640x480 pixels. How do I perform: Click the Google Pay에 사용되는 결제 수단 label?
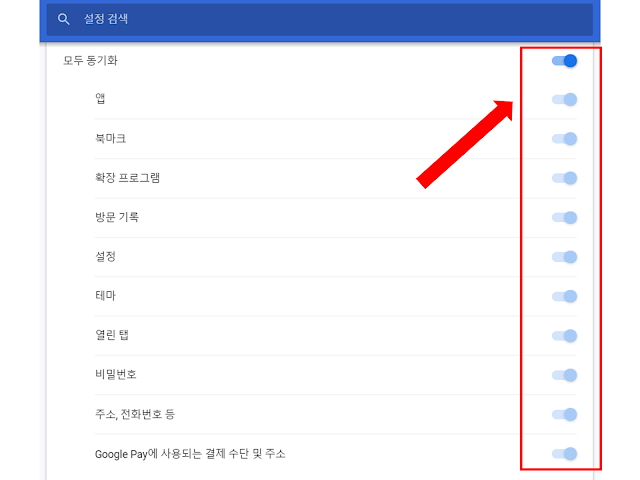coord(190,454)
